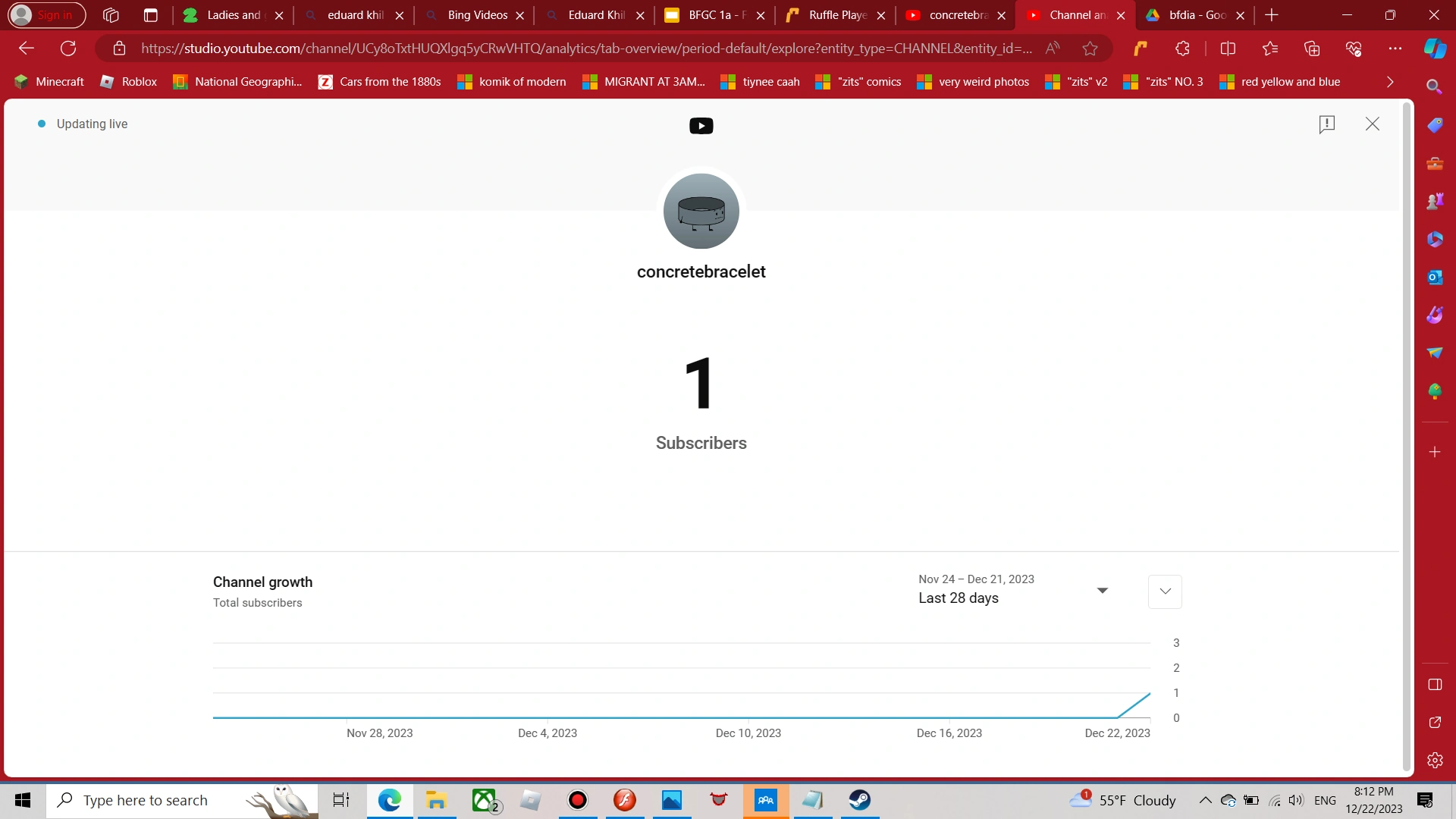Show more bookmarks with the chevron
Image resolution: width=1456 pixels, height=819 pixels.
coord(1389,82)
